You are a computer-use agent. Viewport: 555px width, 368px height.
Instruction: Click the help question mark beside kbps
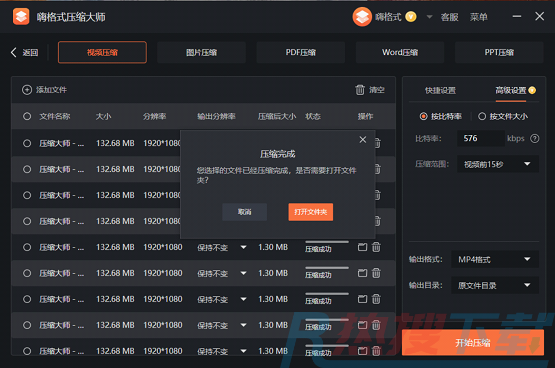[x=534, y=138]
